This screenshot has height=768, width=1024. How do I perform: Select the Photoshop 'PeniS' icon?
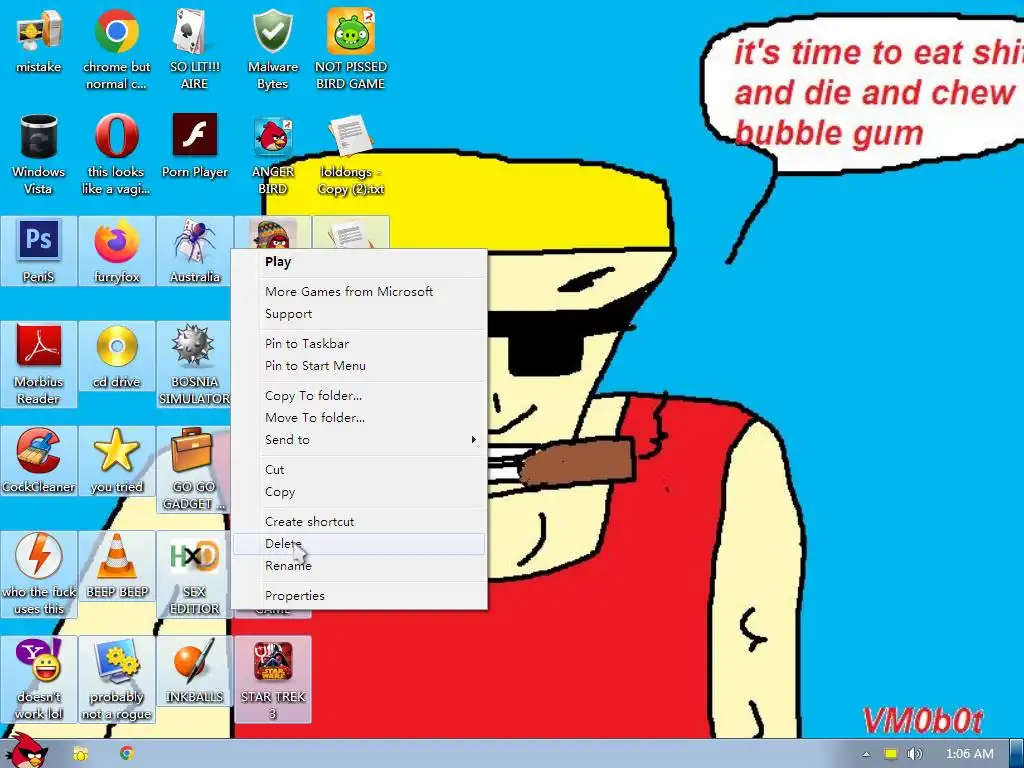(x=39, y=251)
